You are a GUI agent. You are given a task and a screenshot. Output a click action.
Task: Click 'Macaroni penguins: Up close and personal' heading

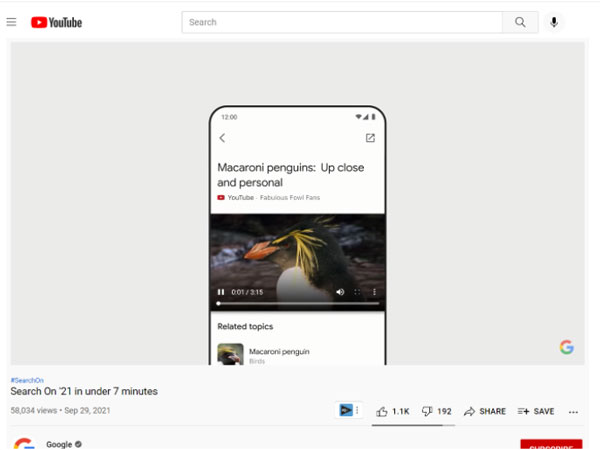pyautogui.click(x=291, y=175)
